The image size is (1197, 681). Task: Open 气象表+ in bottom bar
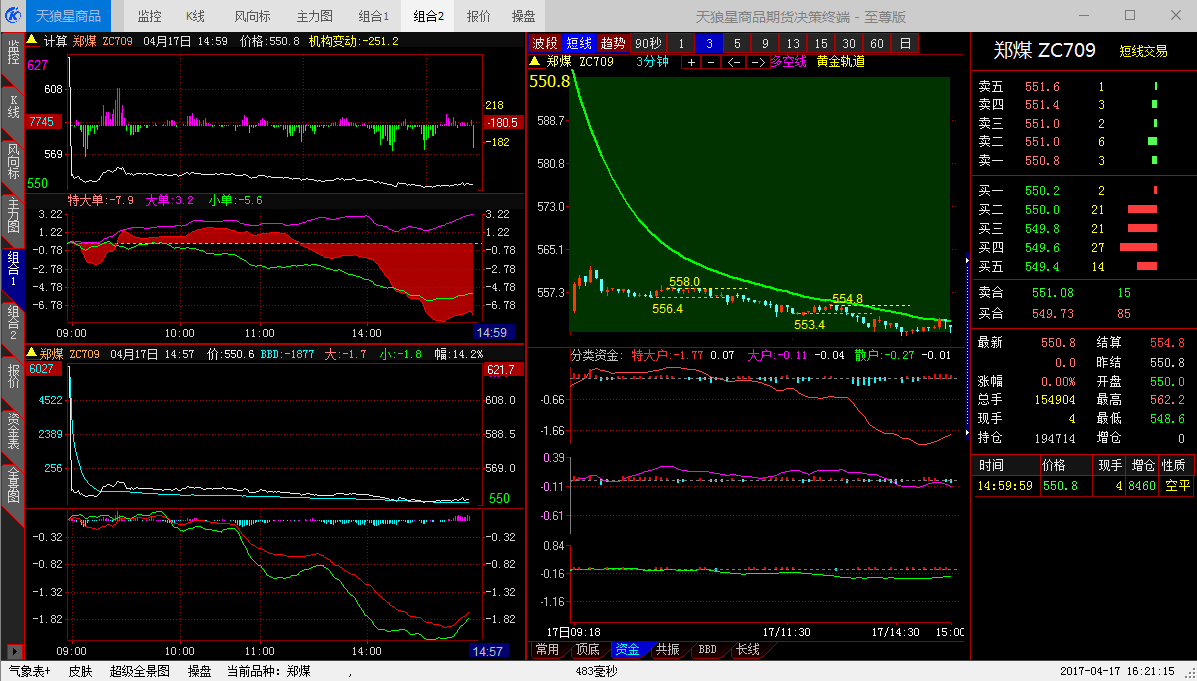[x=29, y=671]
